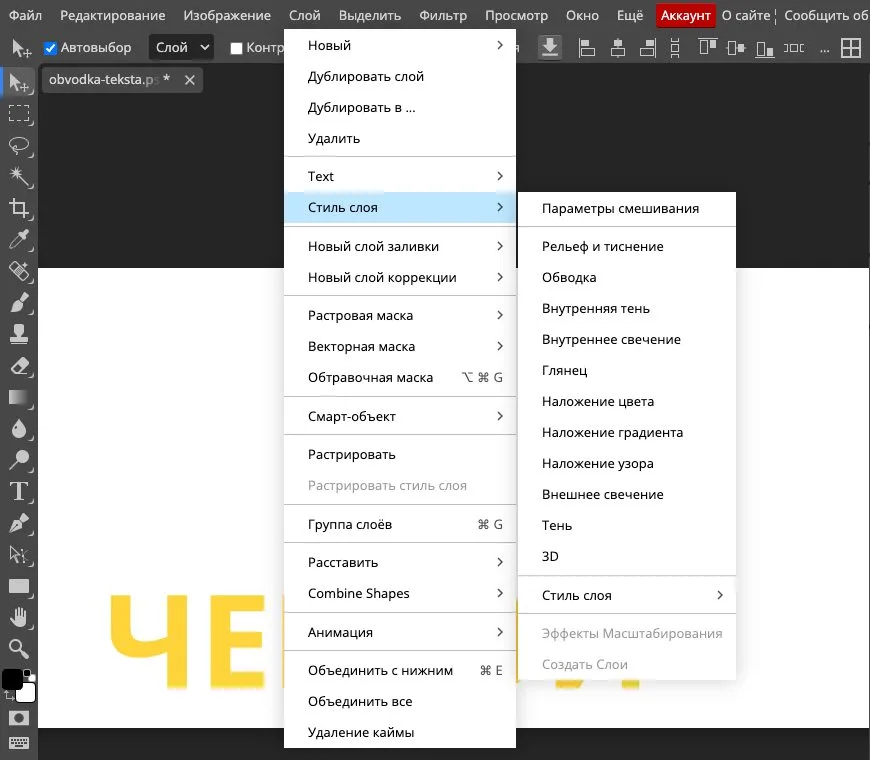Choose Тень layer style option

tap(627, 525)
